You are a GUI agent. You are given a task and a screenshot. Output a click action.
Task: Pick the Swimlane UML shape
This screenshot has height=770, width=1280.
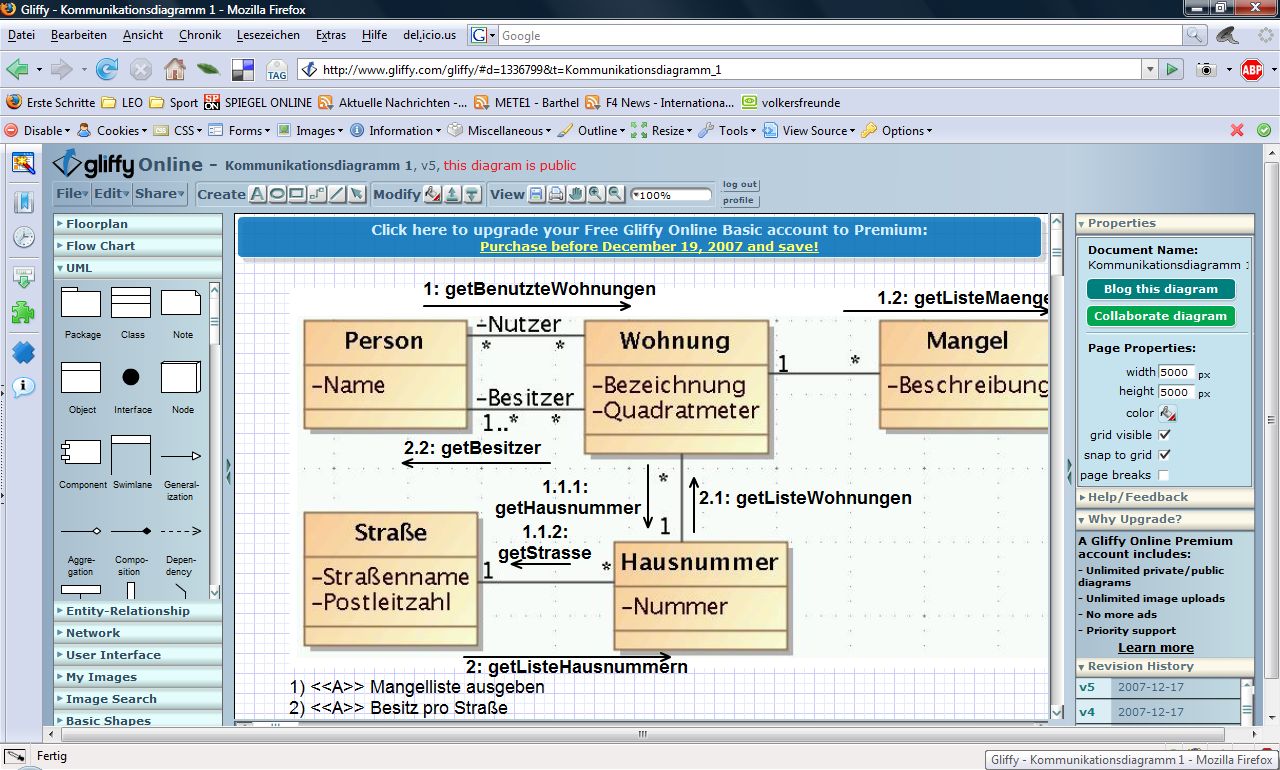(131, 455)
